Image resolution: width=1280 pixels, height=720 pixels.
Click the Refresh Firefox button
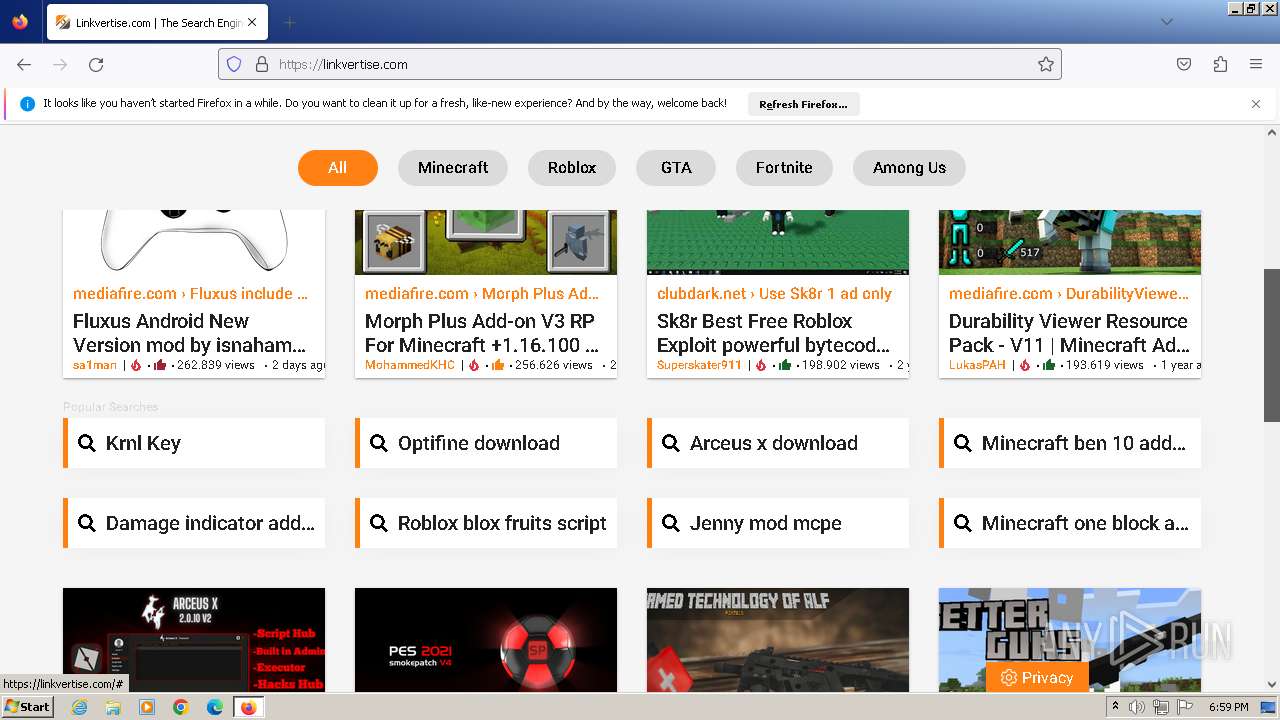coord(803,104)
